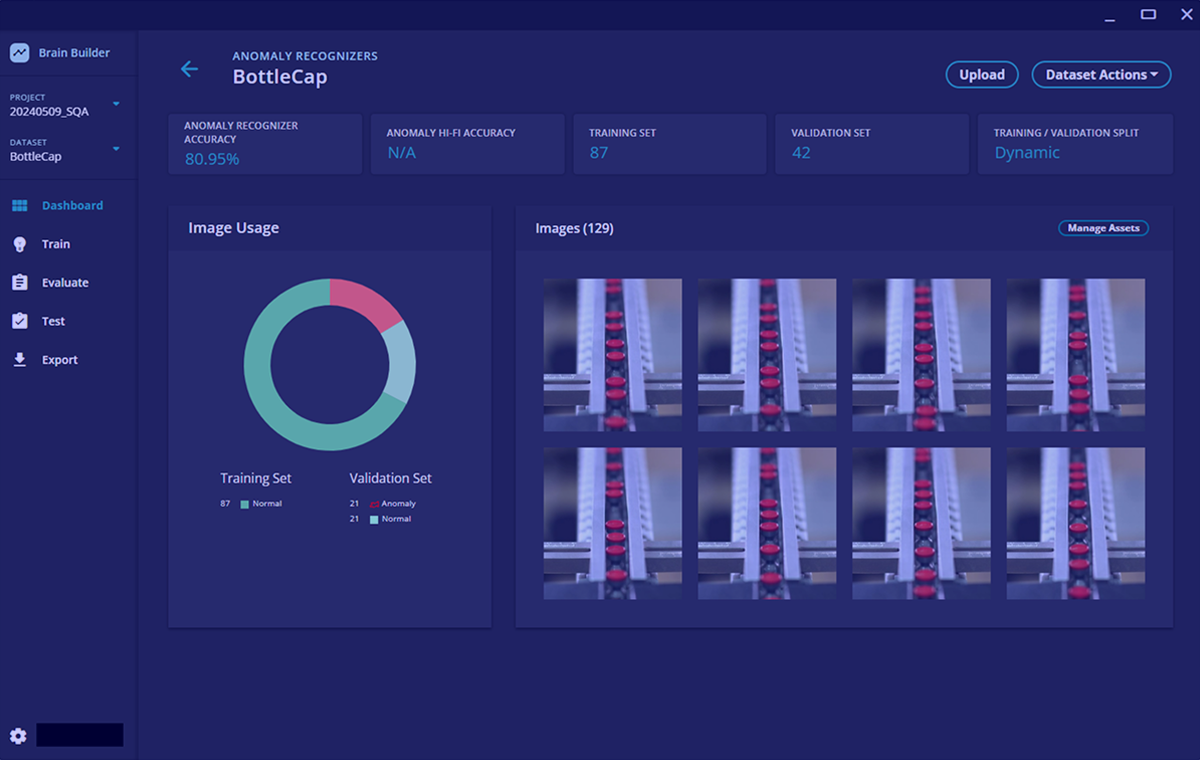This screenshot has width=1200, height=760.
Task: Click the green Training Set Normal swatch
Action: coord(245,504)
